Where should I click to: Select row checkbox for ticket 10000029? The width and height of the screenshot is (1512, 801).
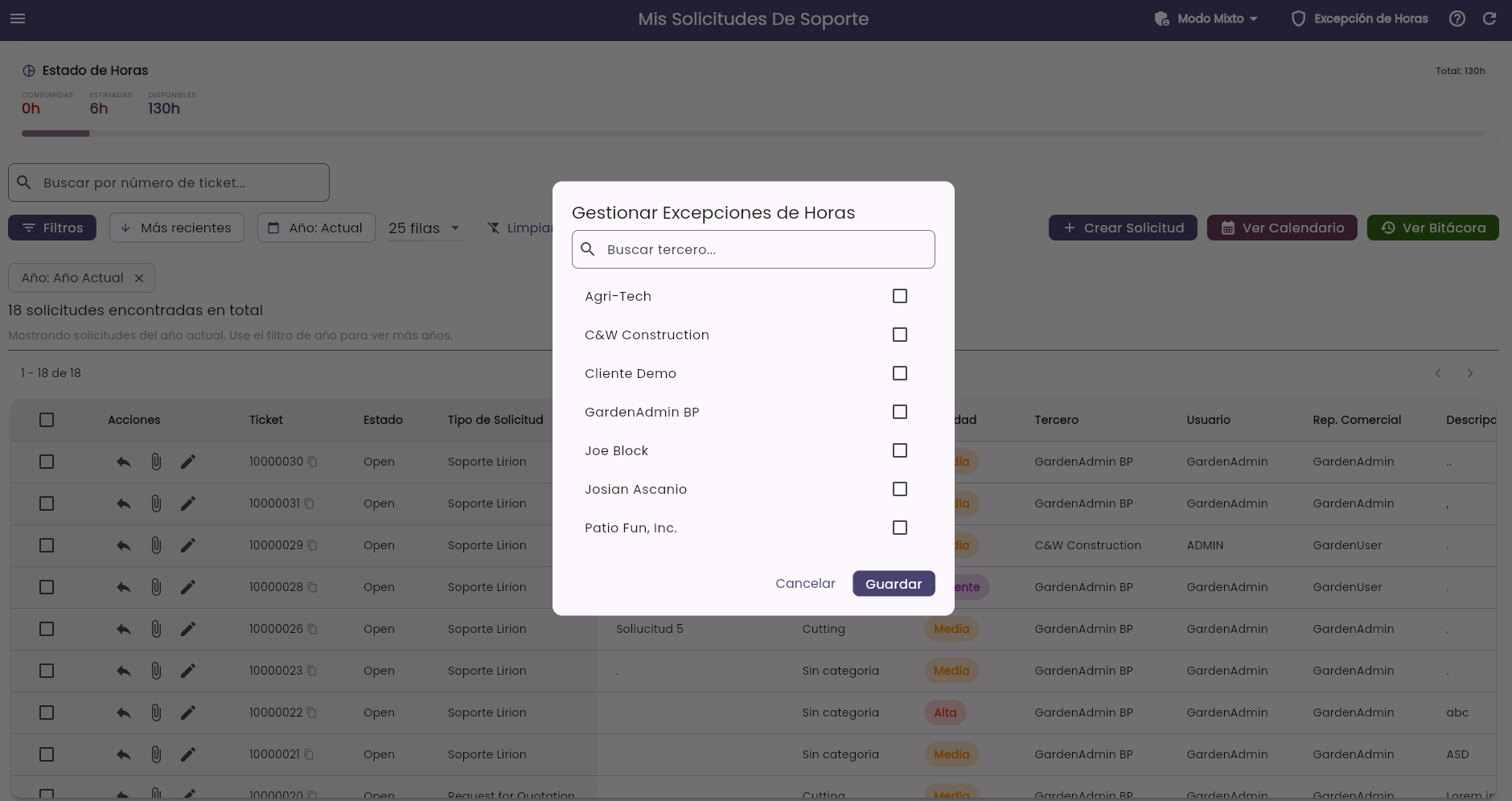click(47, 545)
